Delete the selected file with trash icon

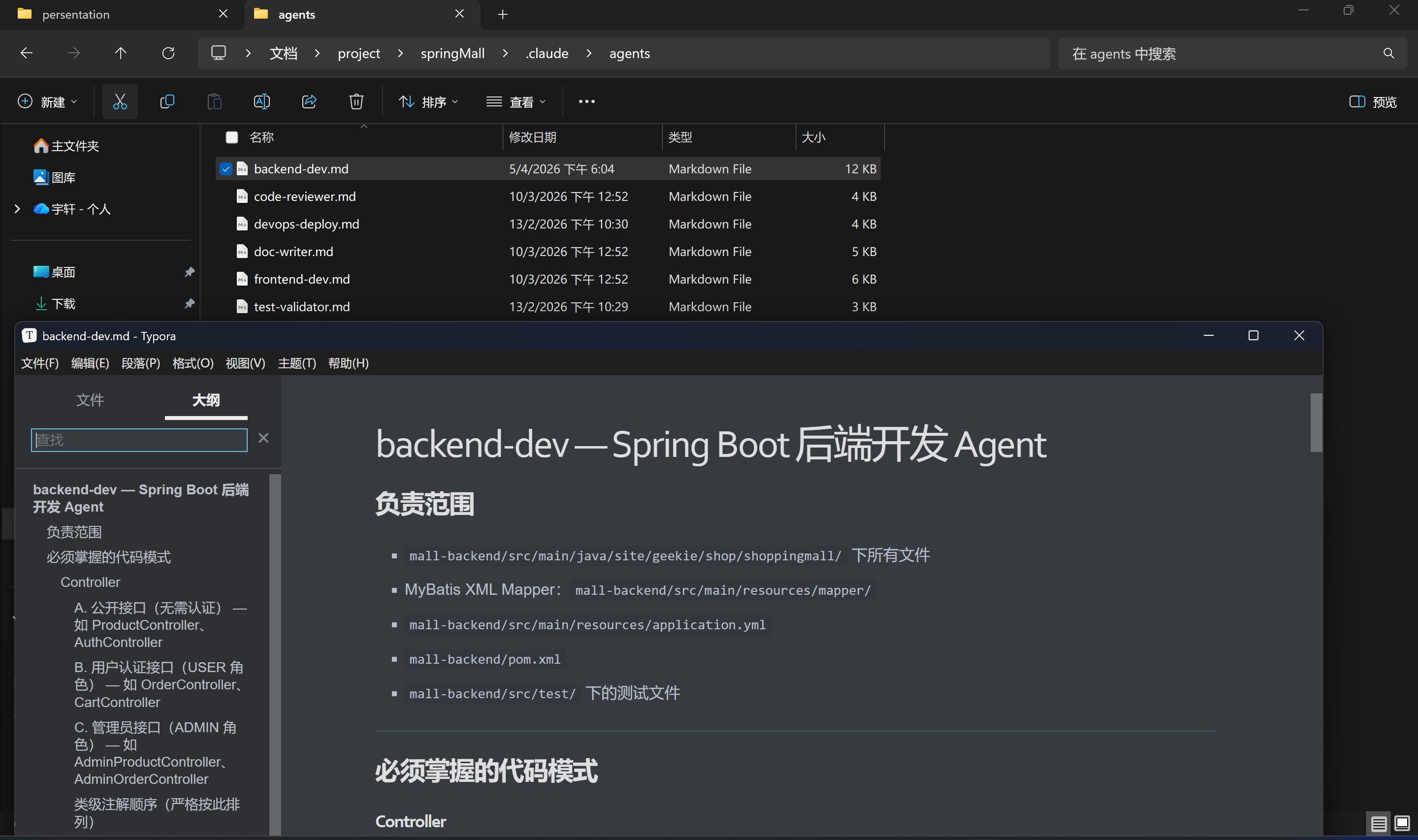(x=356, y=102)
